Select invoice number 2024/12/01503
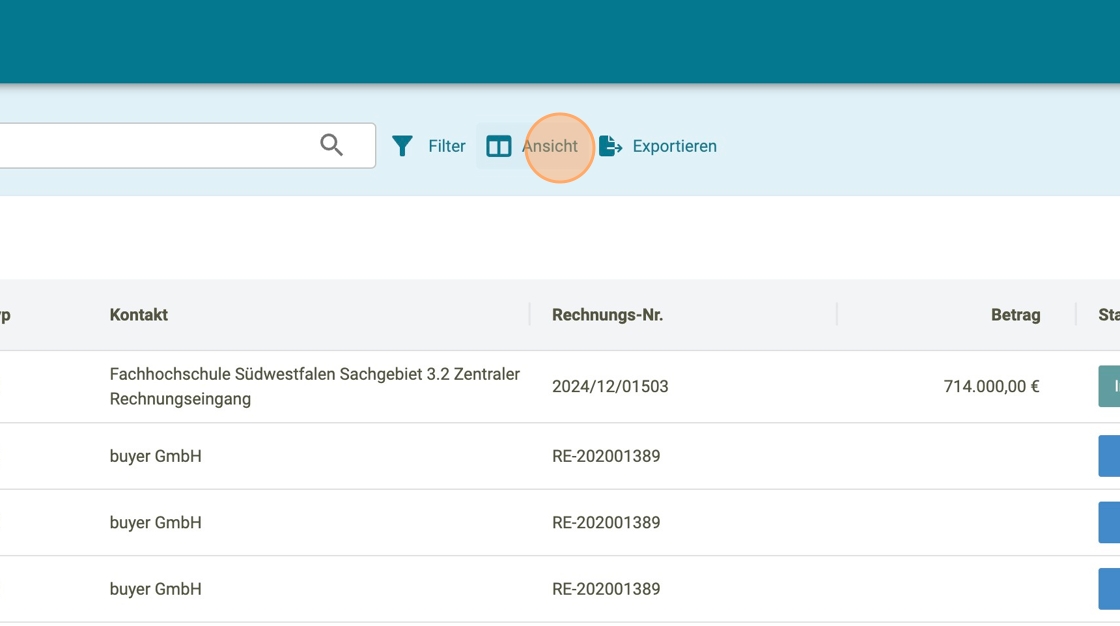1120x626 pixels. coord(610,387)
